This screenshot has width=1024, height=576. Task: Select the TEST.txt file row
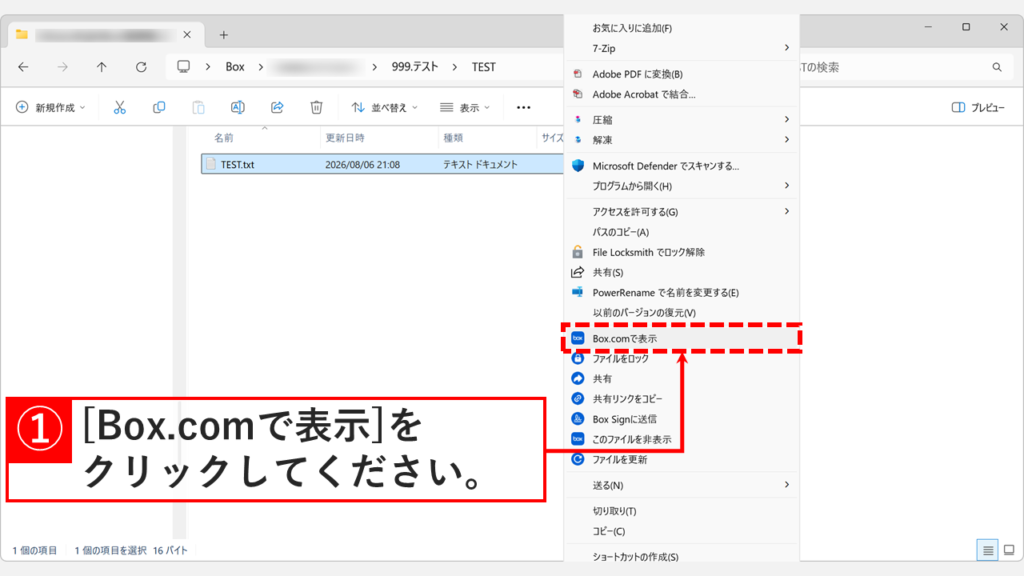click(x=383, y=165)
